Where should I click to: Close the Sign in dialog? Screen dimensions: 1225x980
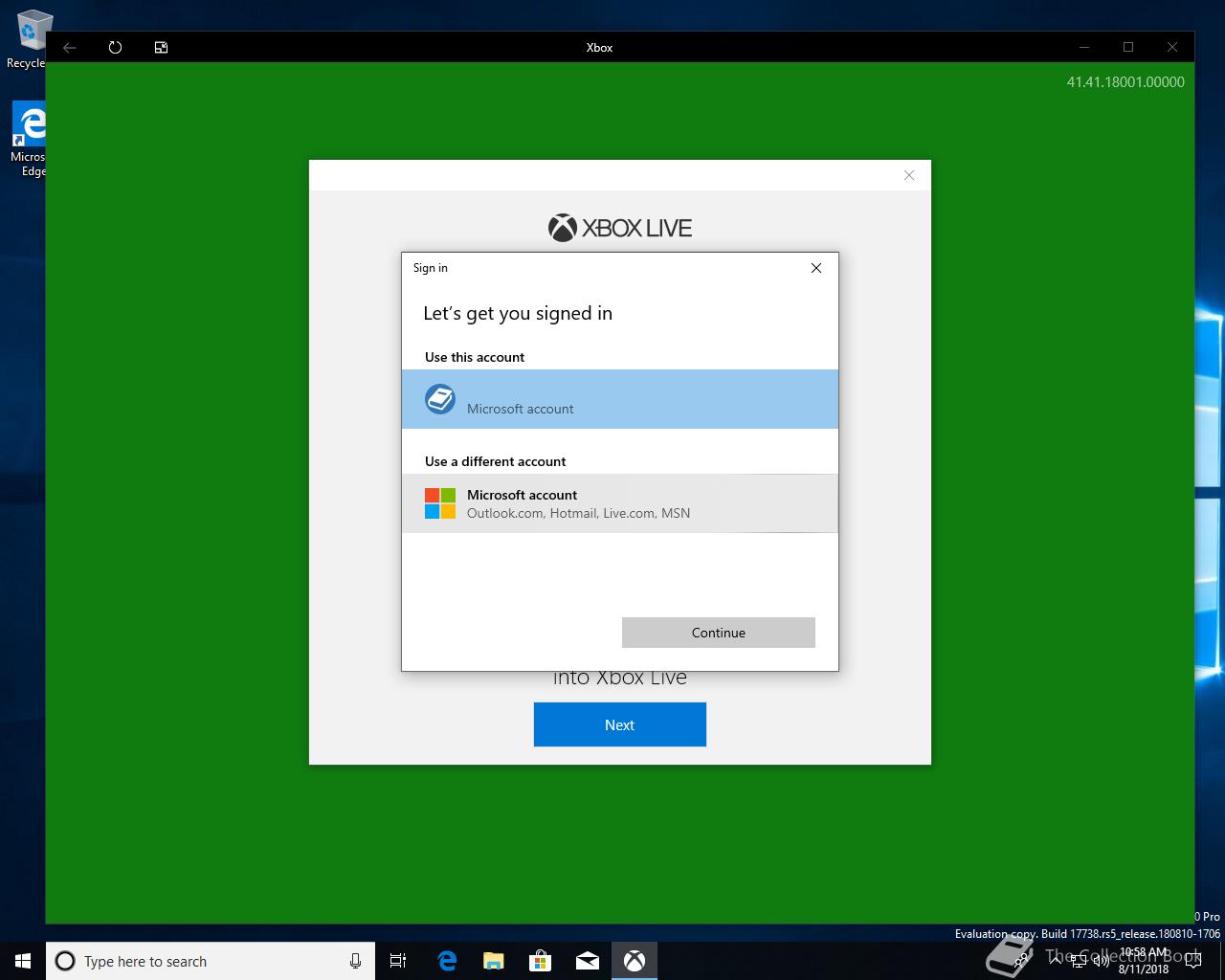[816, 268]
